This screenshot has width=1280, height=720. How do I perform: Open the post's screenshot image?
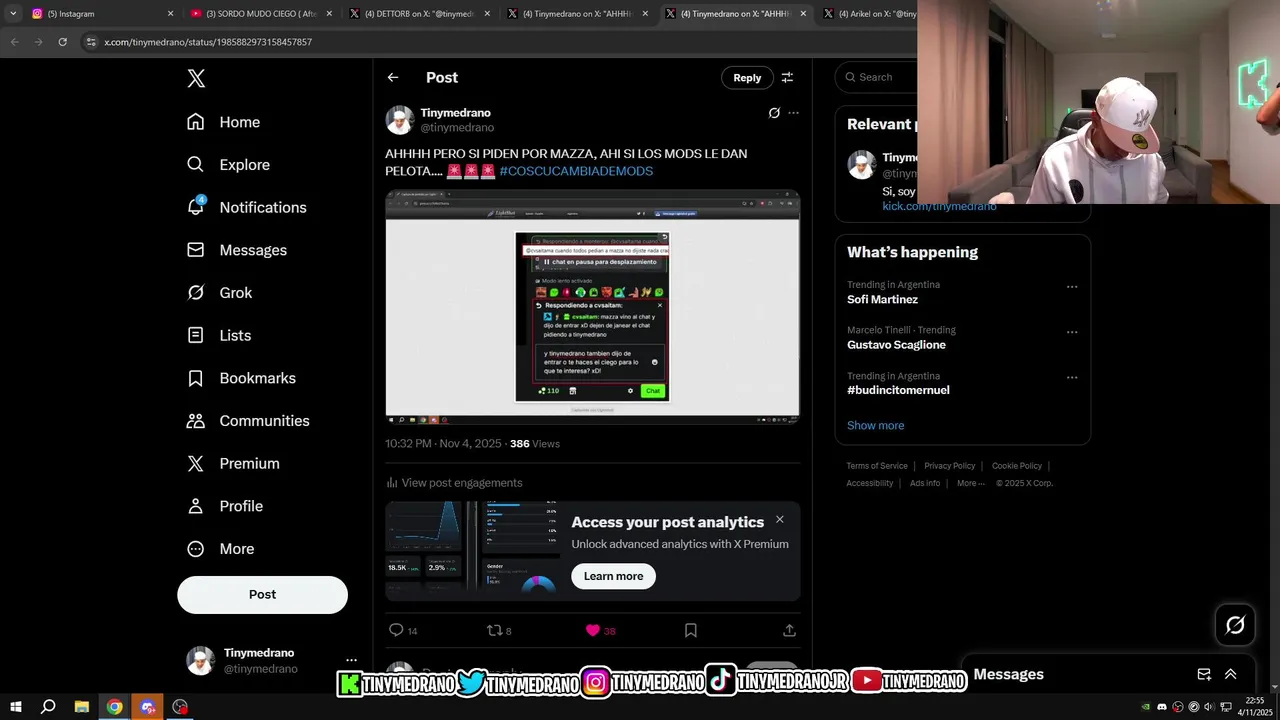click(592, 307)
